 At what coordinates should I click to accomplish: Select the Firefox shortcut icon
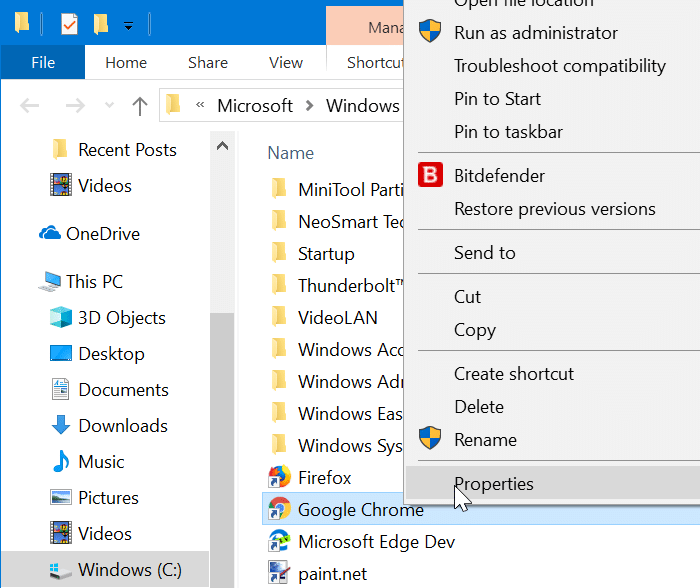coord(279,477)
